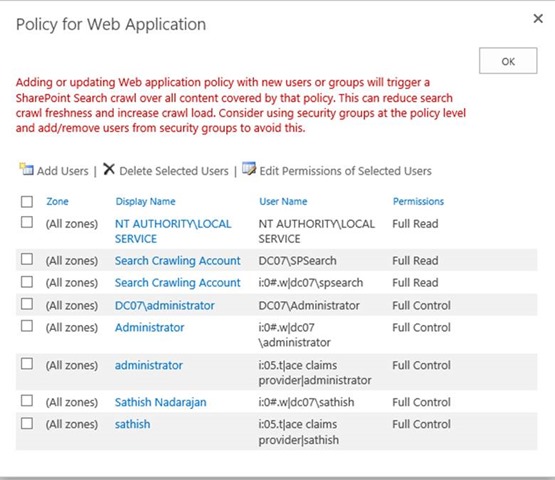Click the OK button
Image resolution: width=555 pixels, height=480 pixels.
(508, 61)
